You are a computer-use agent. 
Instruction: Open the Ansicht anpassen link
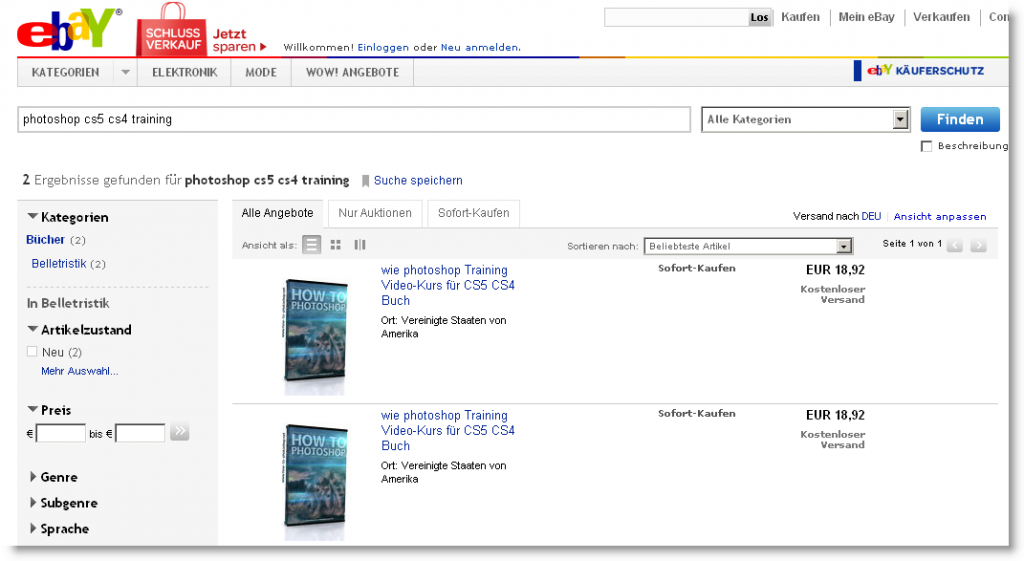[940, 216]
